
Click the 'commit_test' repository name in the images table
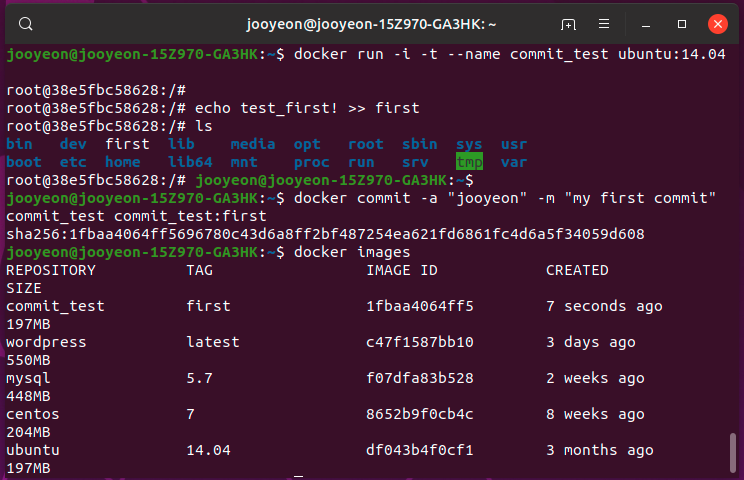click(55, 306)
